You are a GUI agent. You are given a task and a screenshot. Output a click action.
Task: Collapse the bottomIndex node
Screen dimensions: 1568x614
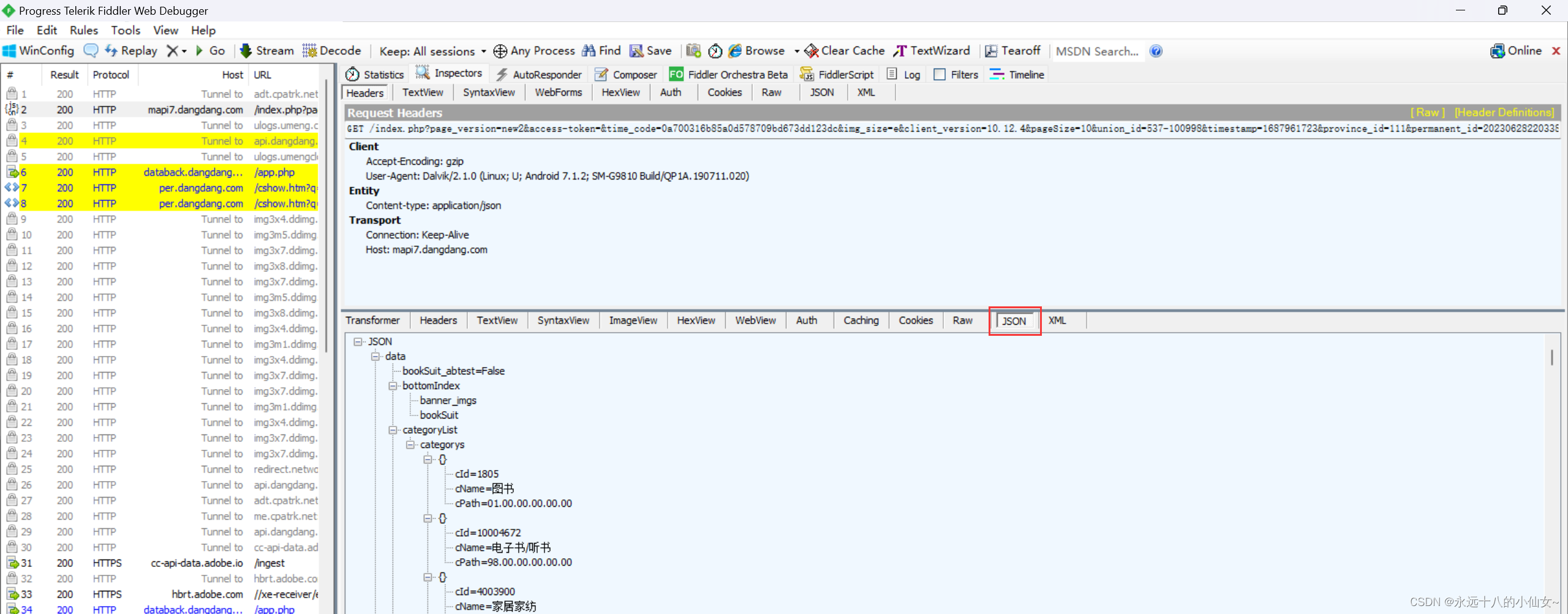(x=393, y=386)
